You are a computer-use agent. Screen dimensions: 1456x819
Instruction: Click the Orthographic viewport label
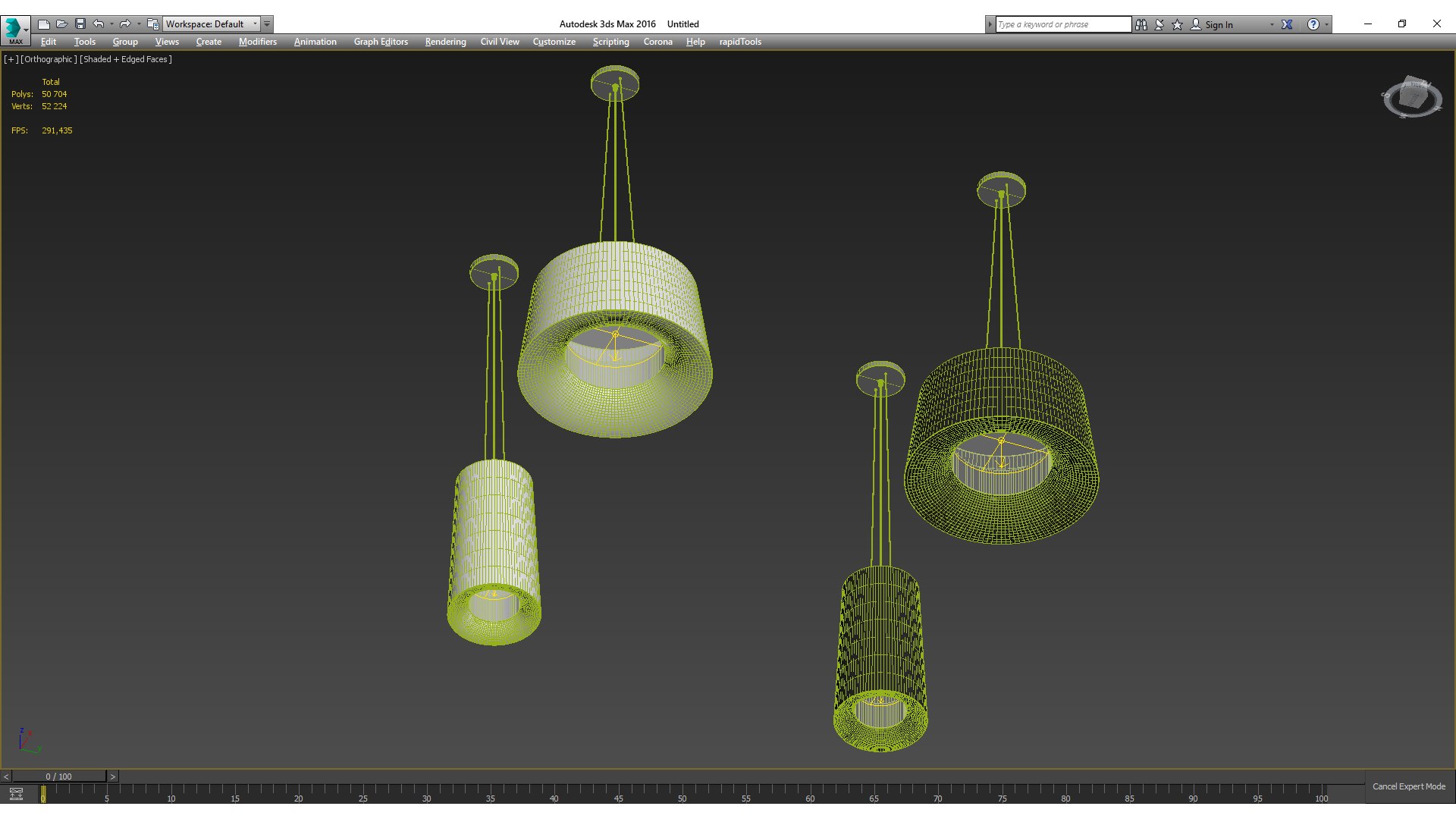point(49,59)
